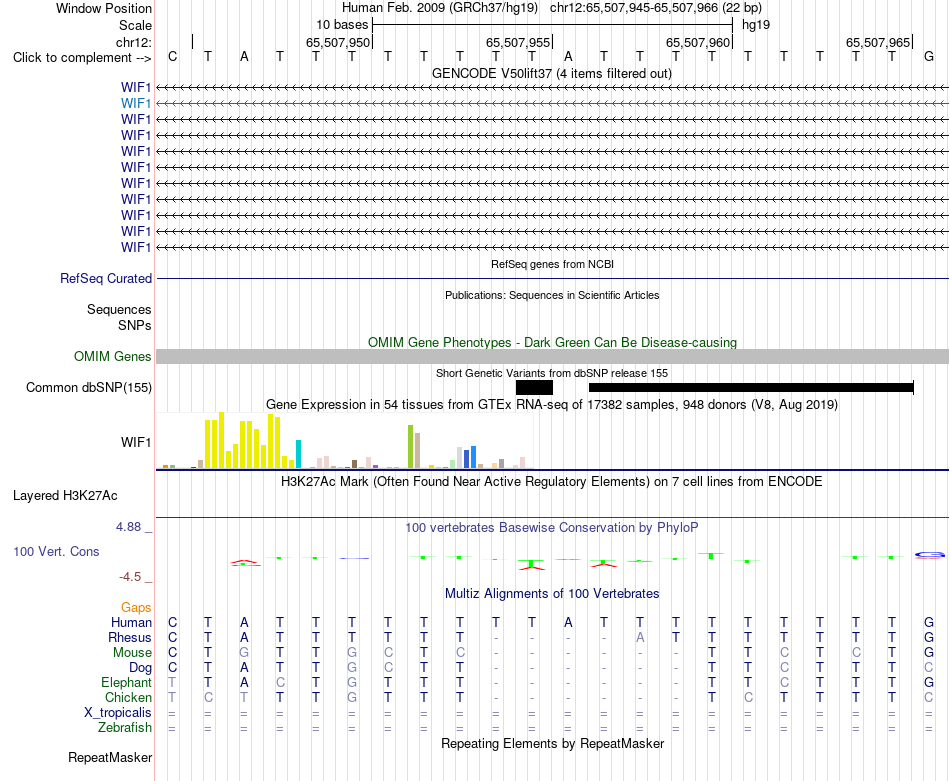Image resolution: width=950 pixels, height=781 pixels.
Task: Select the Dog alignment row label
Action: click(x=140, y=668)
